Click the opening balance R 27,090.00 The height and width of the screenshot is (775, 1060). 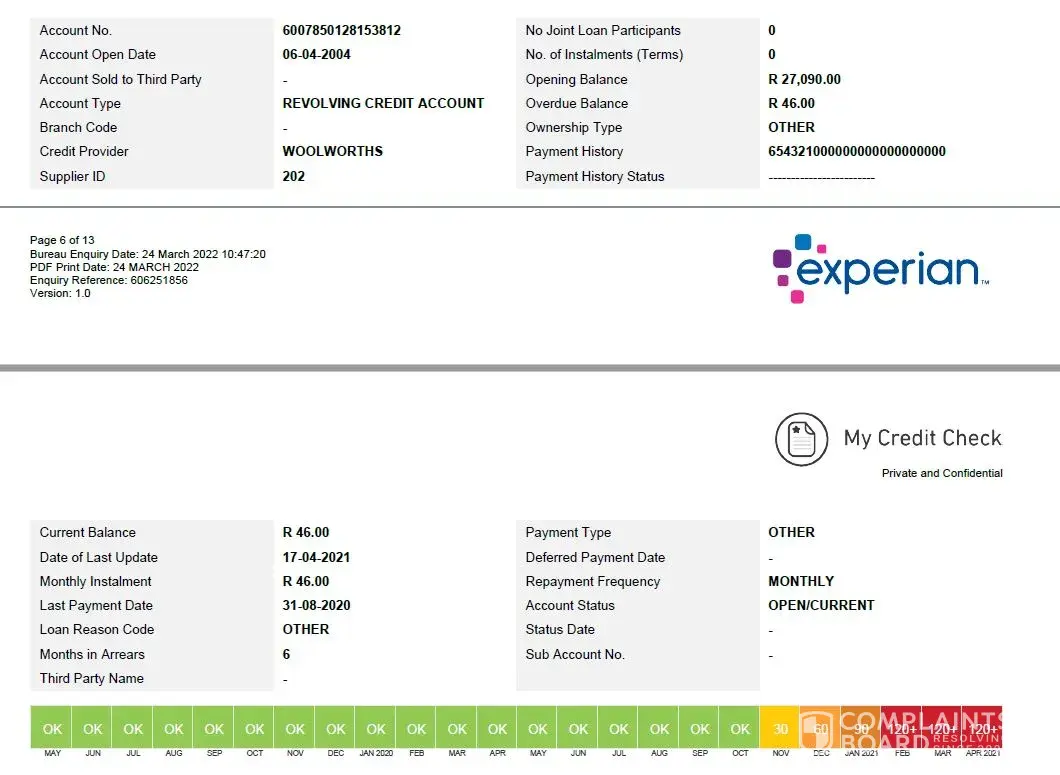[804, 79]
